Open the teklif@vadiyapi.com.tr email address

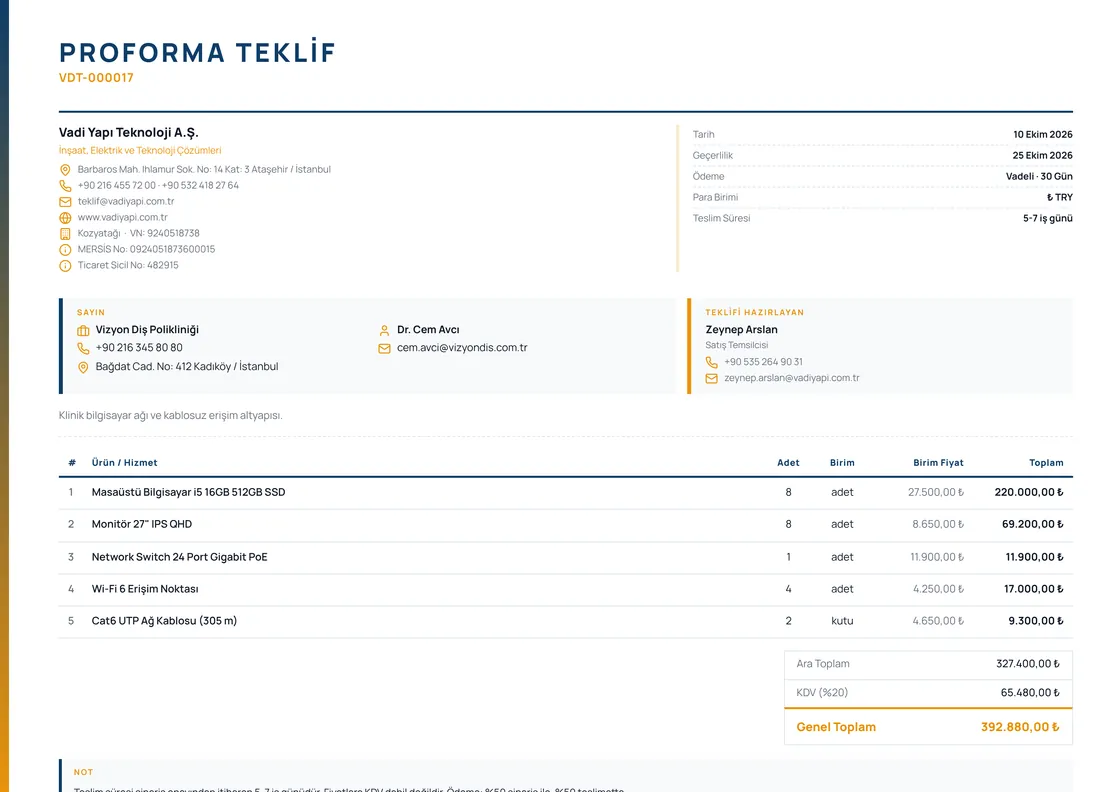[126, 201]
